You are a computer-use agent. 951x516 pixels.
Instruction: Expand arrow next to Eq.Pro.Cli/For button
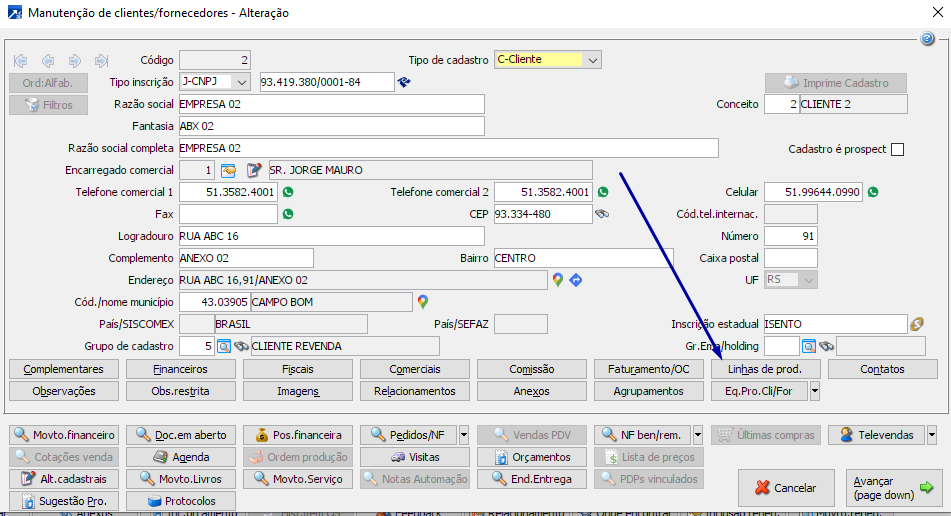(x=815, y=391)
